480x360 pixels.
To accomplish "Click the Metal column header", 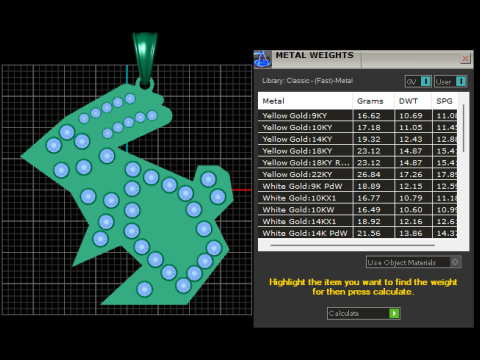I will (x=305, y=101).
